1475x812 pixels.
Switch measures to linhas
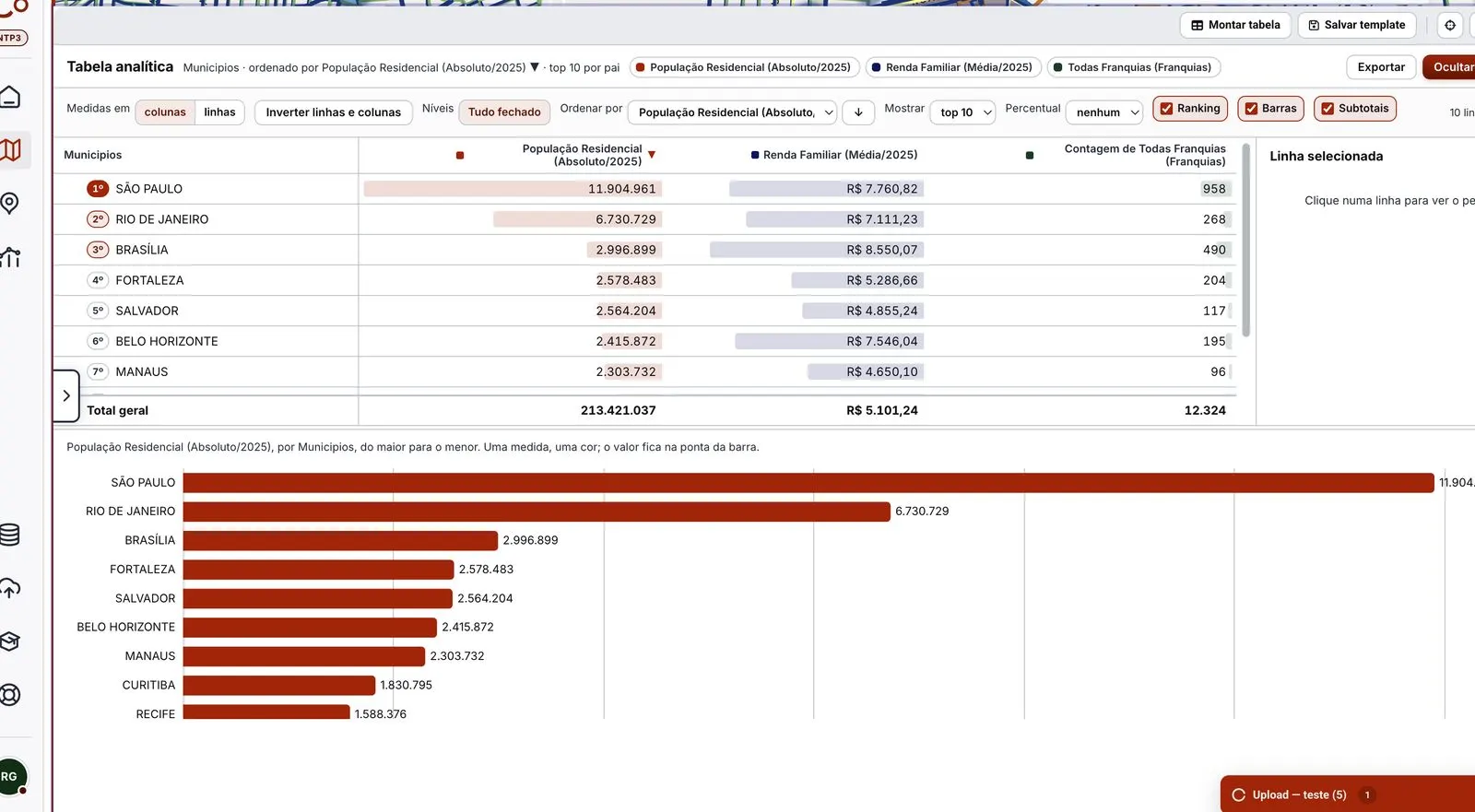tap(219, 112)
